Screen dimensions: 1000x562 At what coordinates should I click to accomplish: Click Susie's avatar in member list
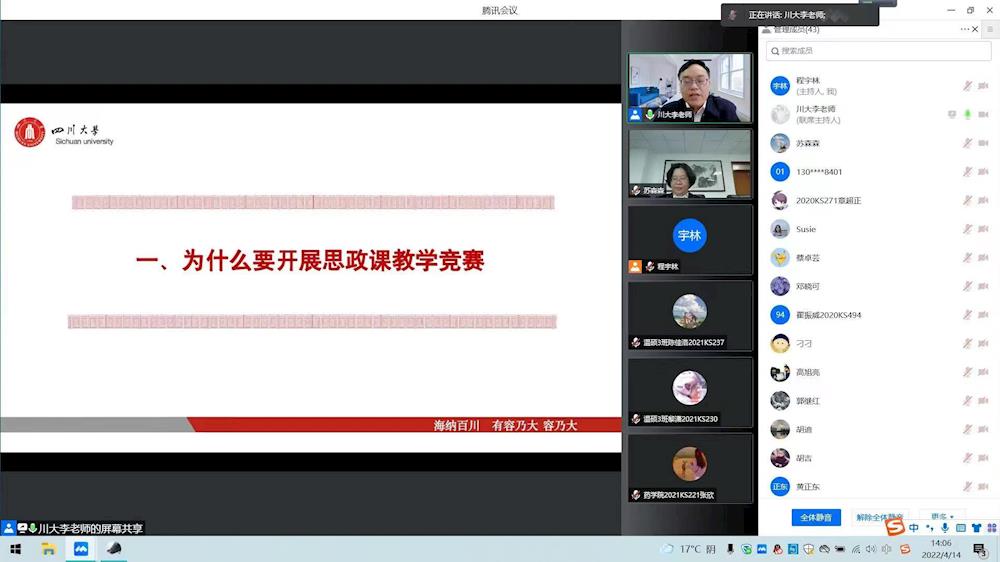780,229
